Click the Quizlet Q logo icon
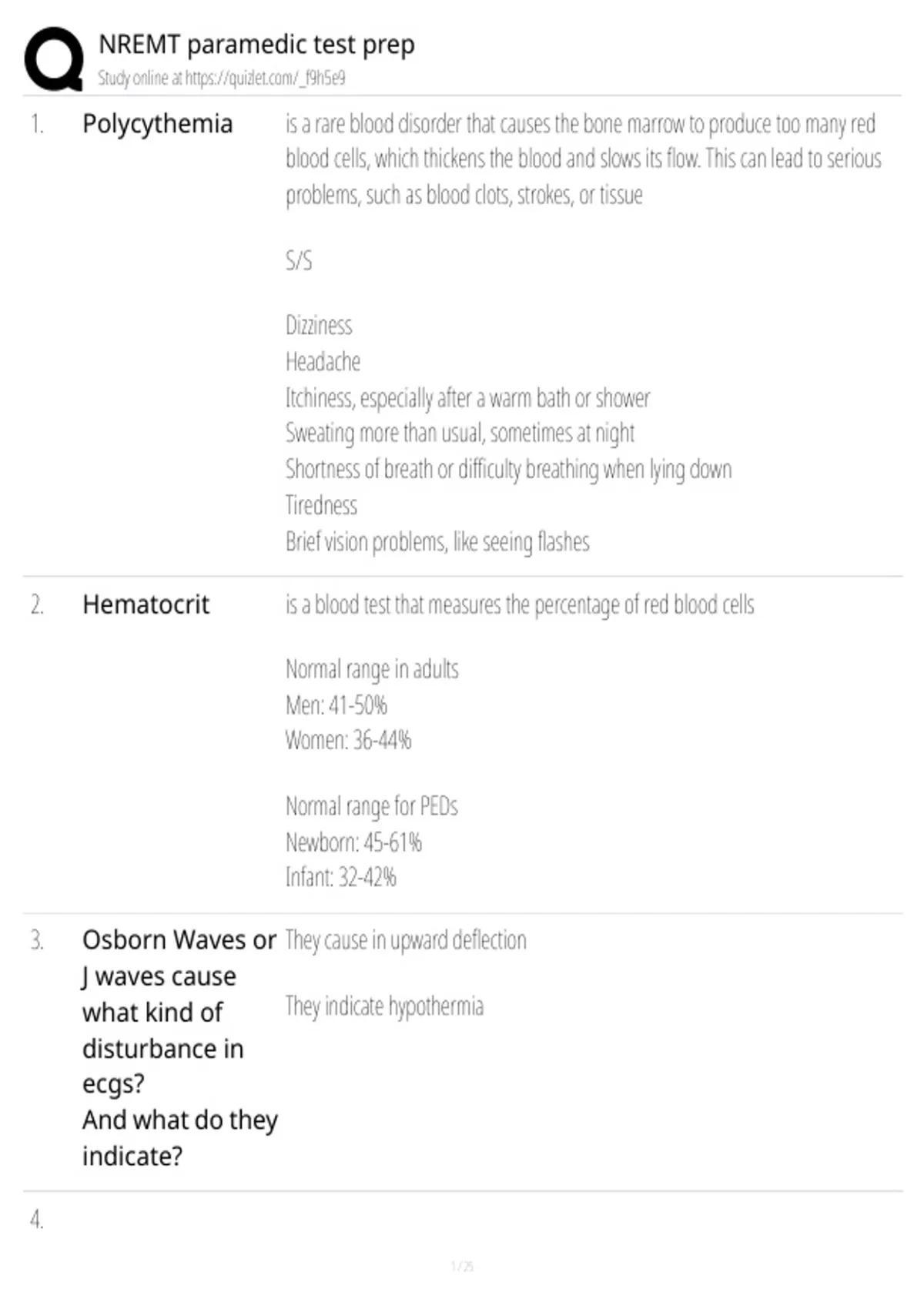 (x=54, y=59)
